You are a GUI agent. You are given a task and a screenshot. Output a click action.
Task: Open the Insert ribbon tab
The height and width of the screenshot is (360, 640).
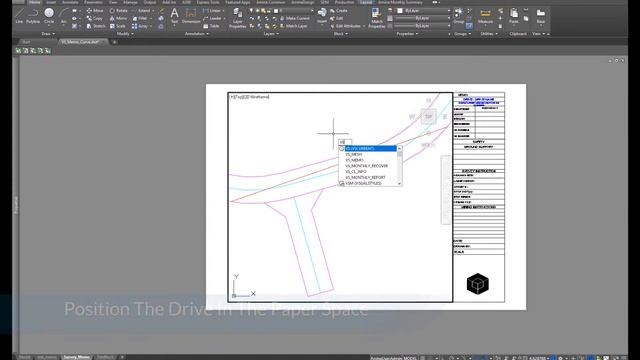pyautogui.click(x=51, y=2)
